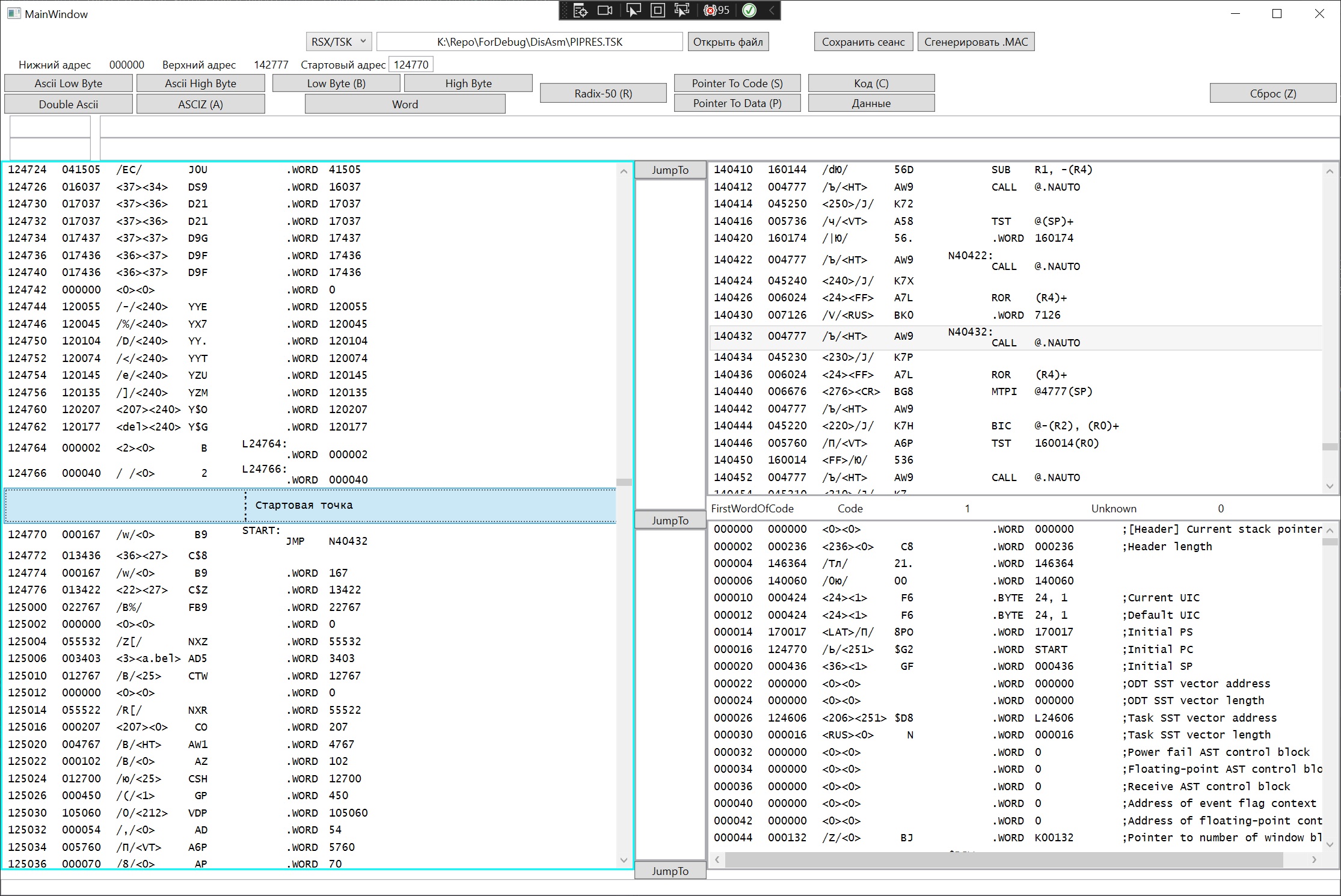Viewport: 1341px width, 896px height.
Task: Click the Сброс (Z) reset button
Action: coord(1272,93)
